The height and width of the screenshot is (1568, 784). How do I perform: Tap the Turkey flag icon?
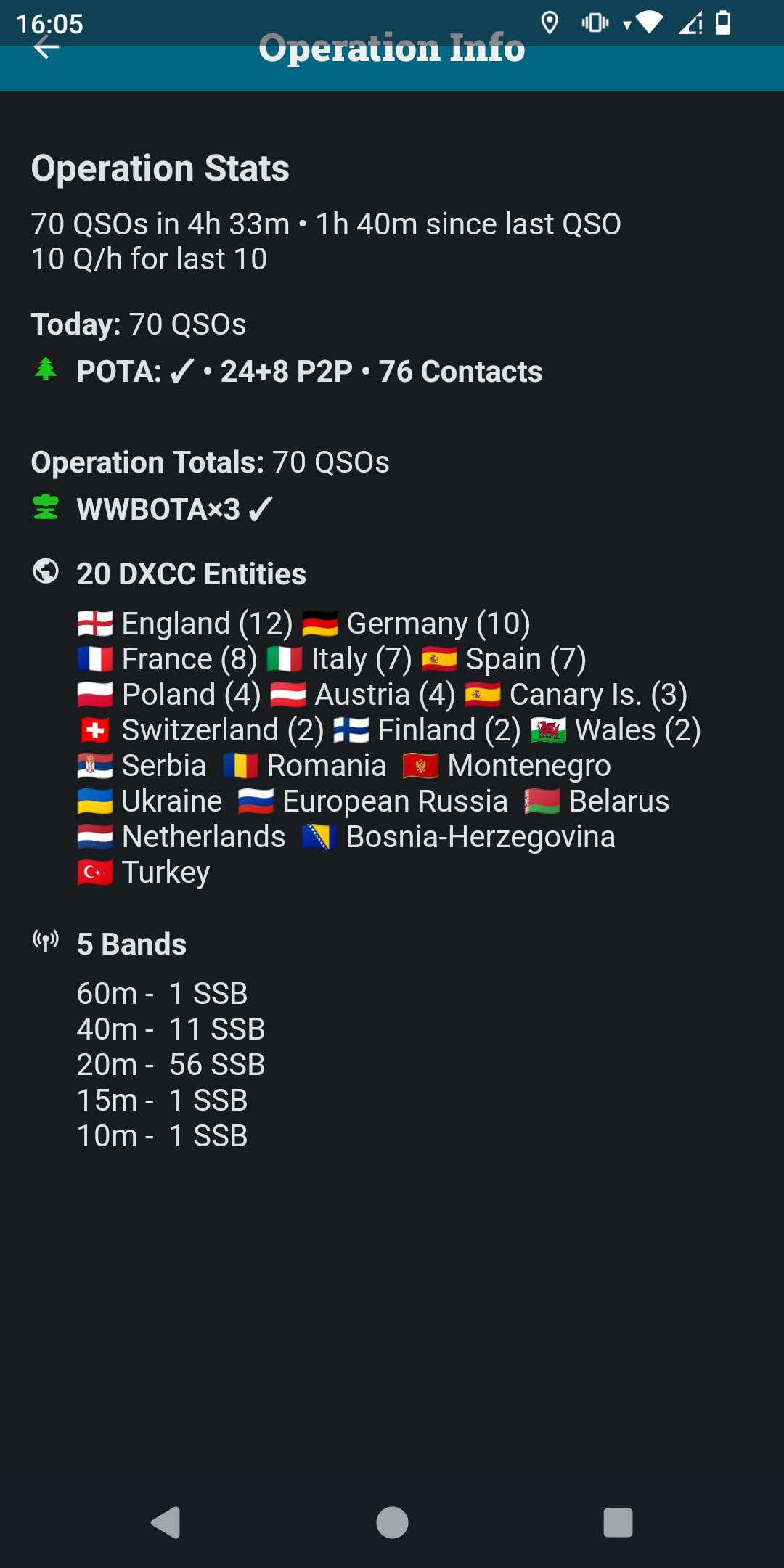click(x=95, y=873)
